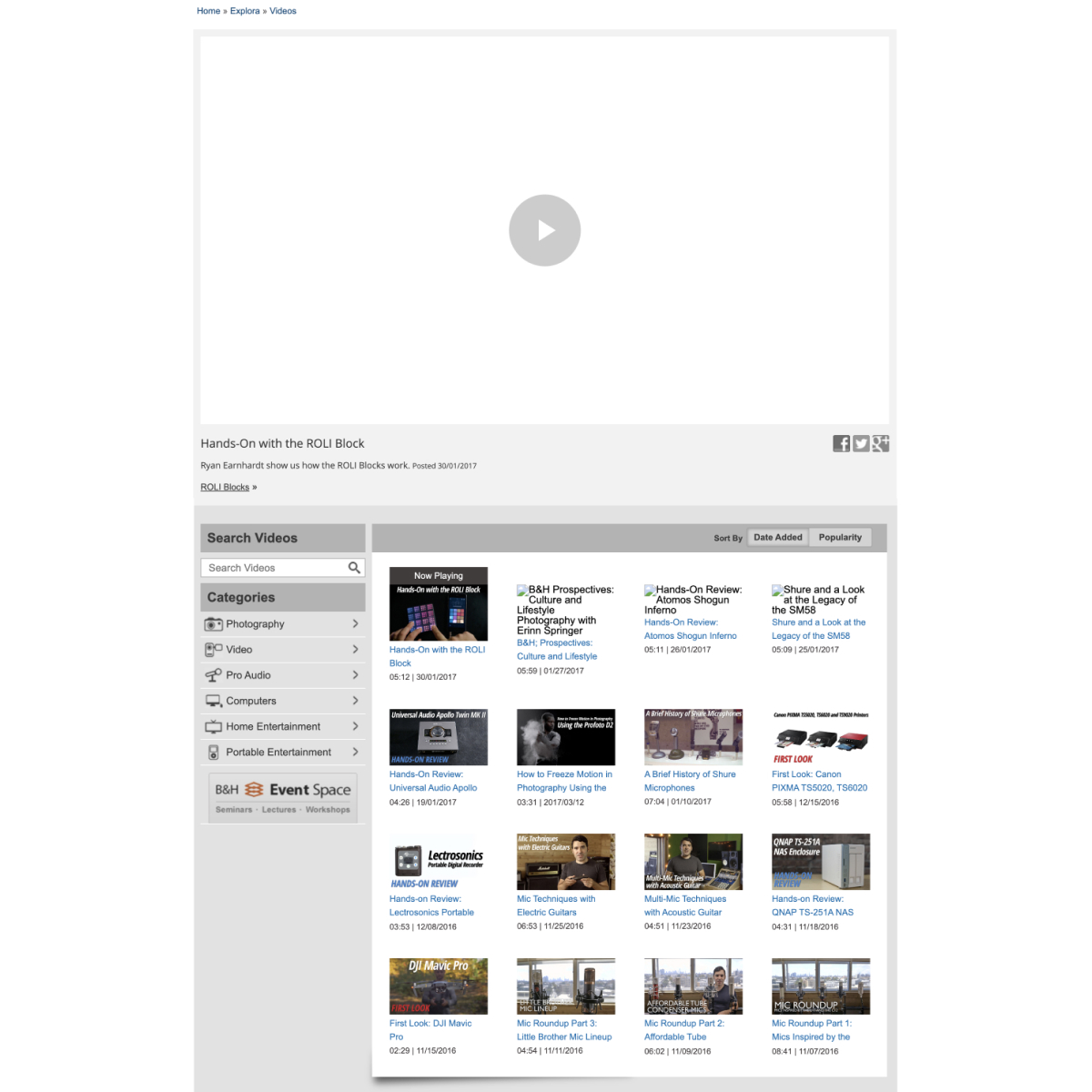The image size is (1092, 1092).
Task: Click the Portable Entertainment player icon
Action: 214,753
